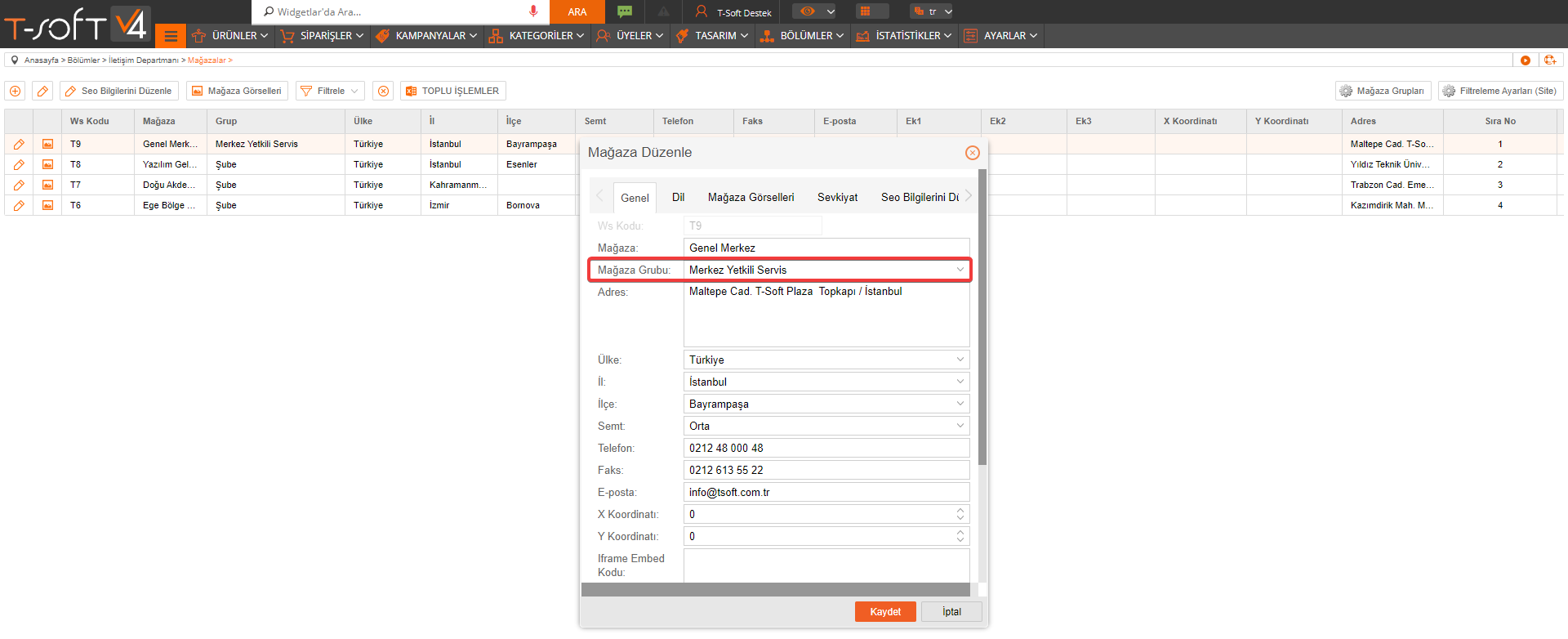Click the edit pencil in row T9

click(x=19, y=144)
